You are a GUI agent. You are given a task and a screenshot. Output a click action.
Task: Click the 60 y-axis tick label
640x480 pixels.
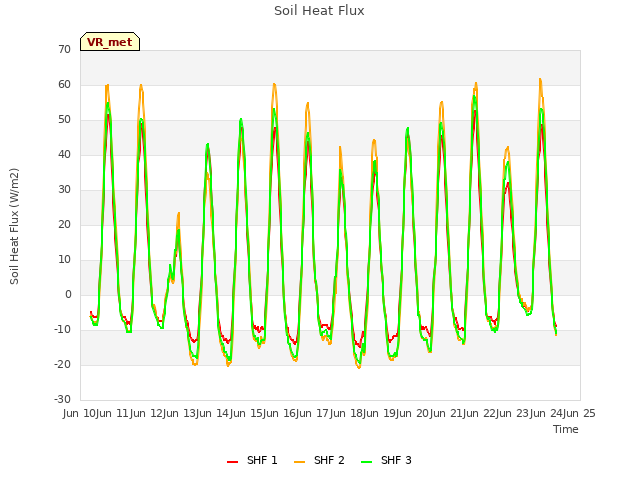[x=64, y=85]
